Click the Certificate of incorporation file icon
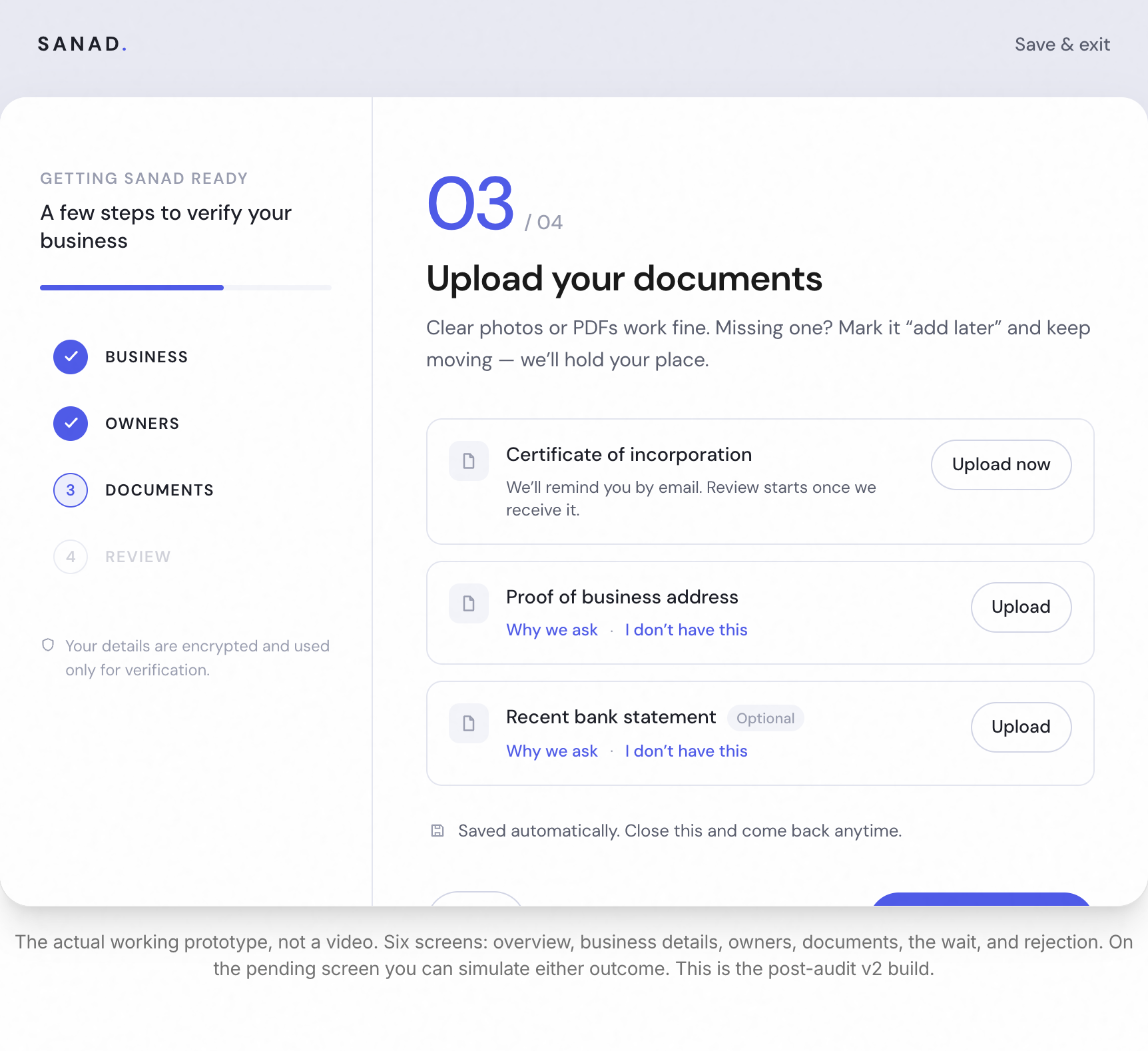The width and height of the screenshot is (1148, 1051). click(469, 461)
